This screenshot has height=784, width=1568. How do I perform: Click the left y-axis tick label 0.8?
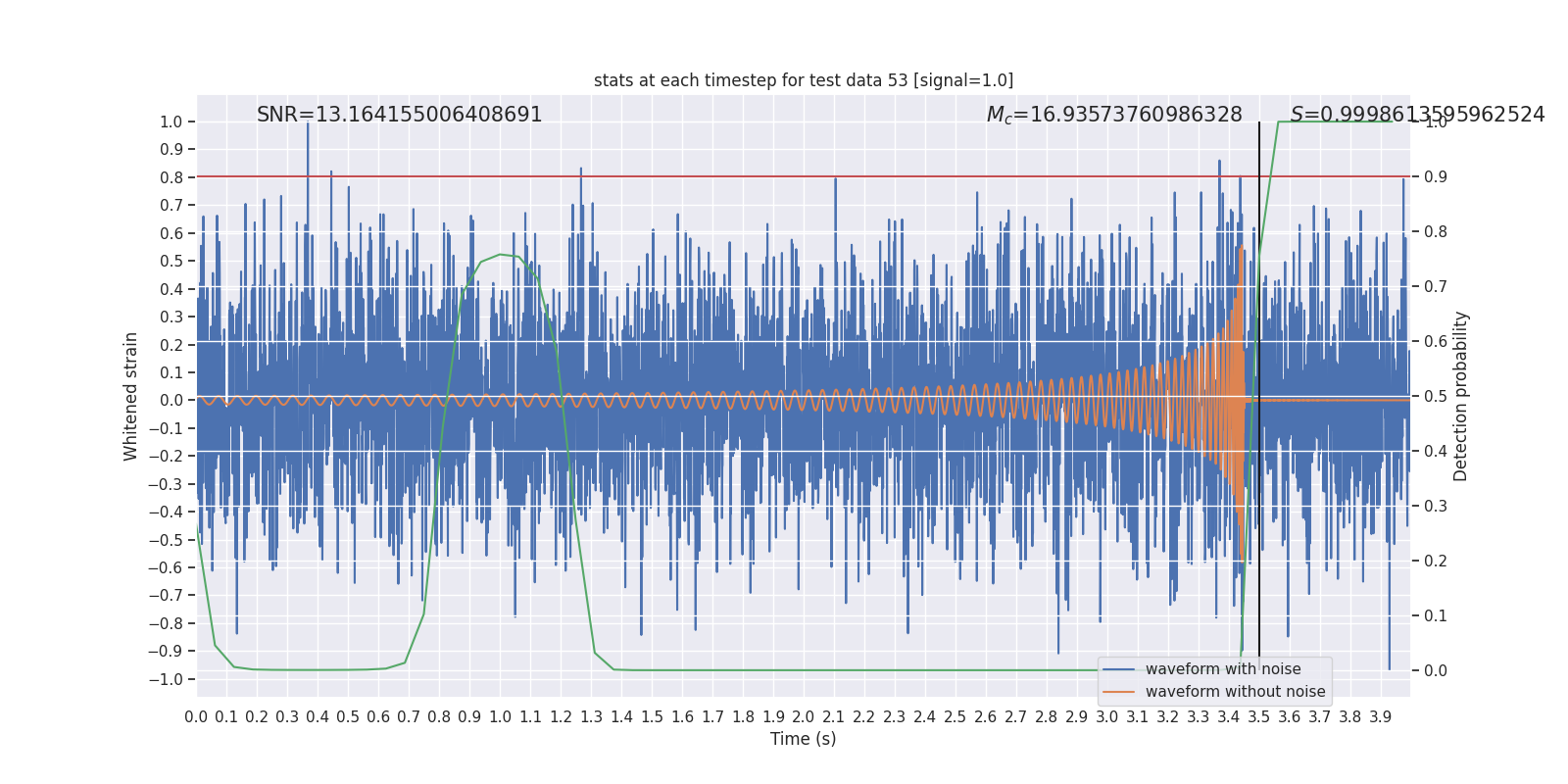click(x=171, y=177)
